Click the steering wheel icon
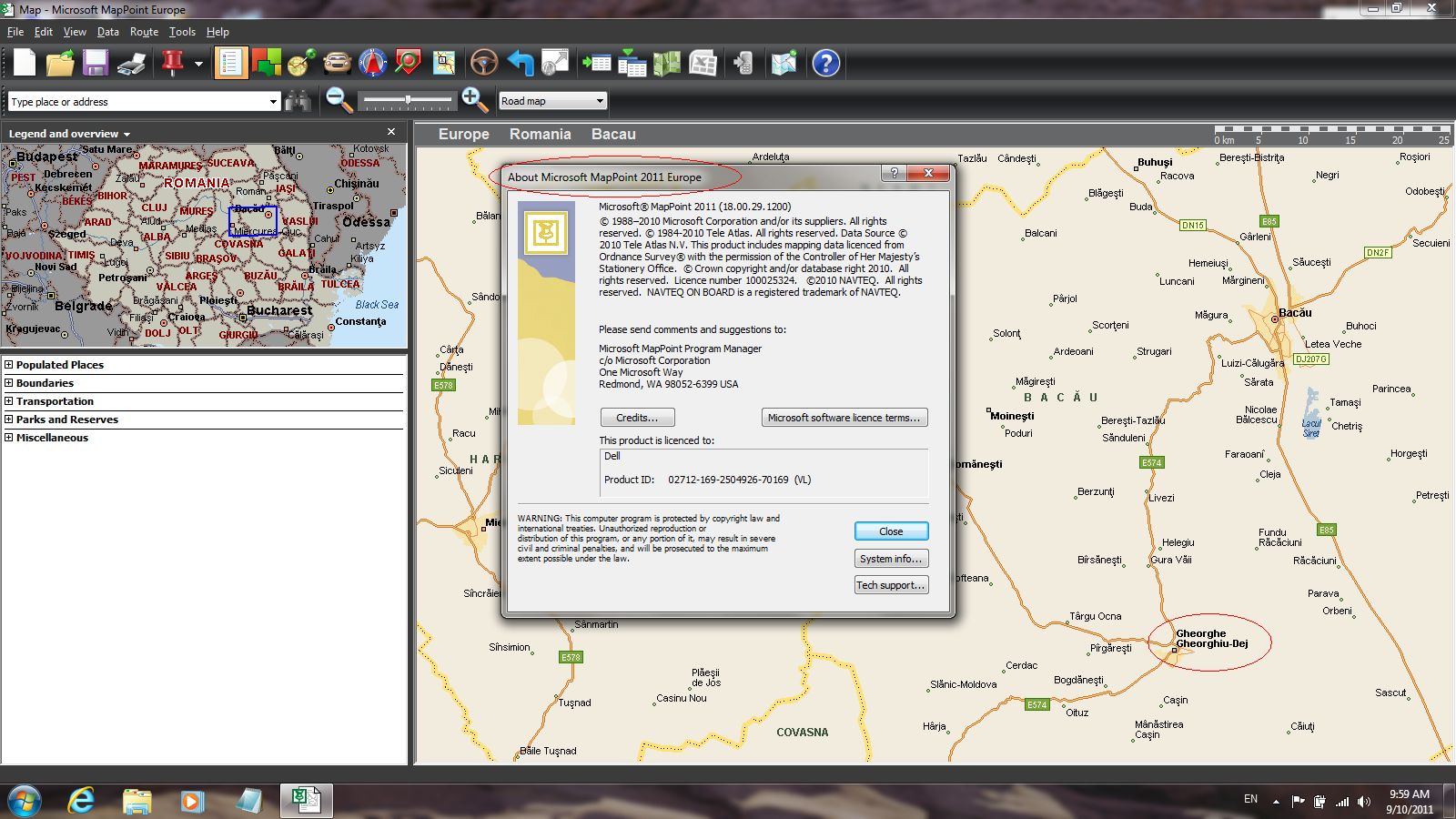The width and height of the screenshot is (1456, 819). pyautogui.click(x=484, y=63)
